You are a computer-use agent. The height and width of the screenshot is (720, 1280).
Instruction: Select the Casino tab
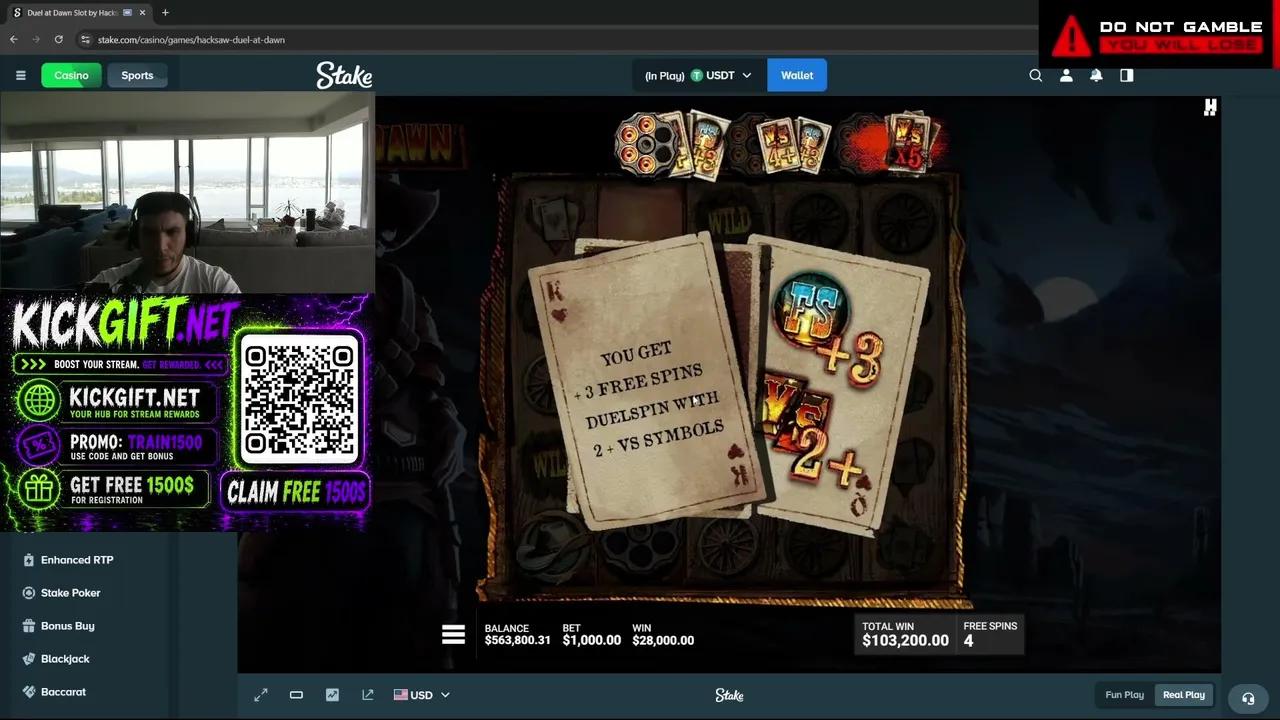pyautogui.click(x=71, y=75)
